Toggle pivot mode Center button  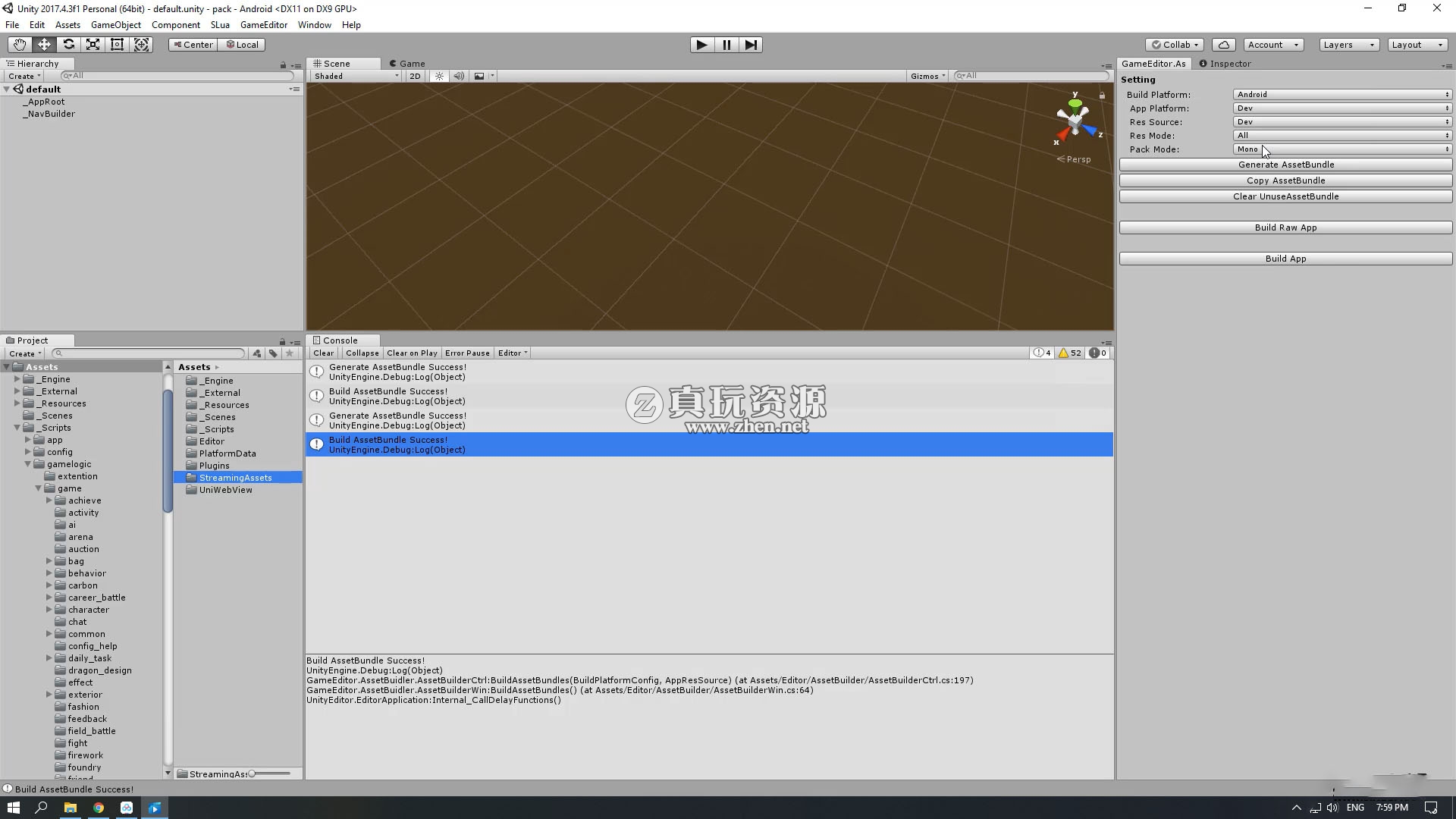coord(193,45)
